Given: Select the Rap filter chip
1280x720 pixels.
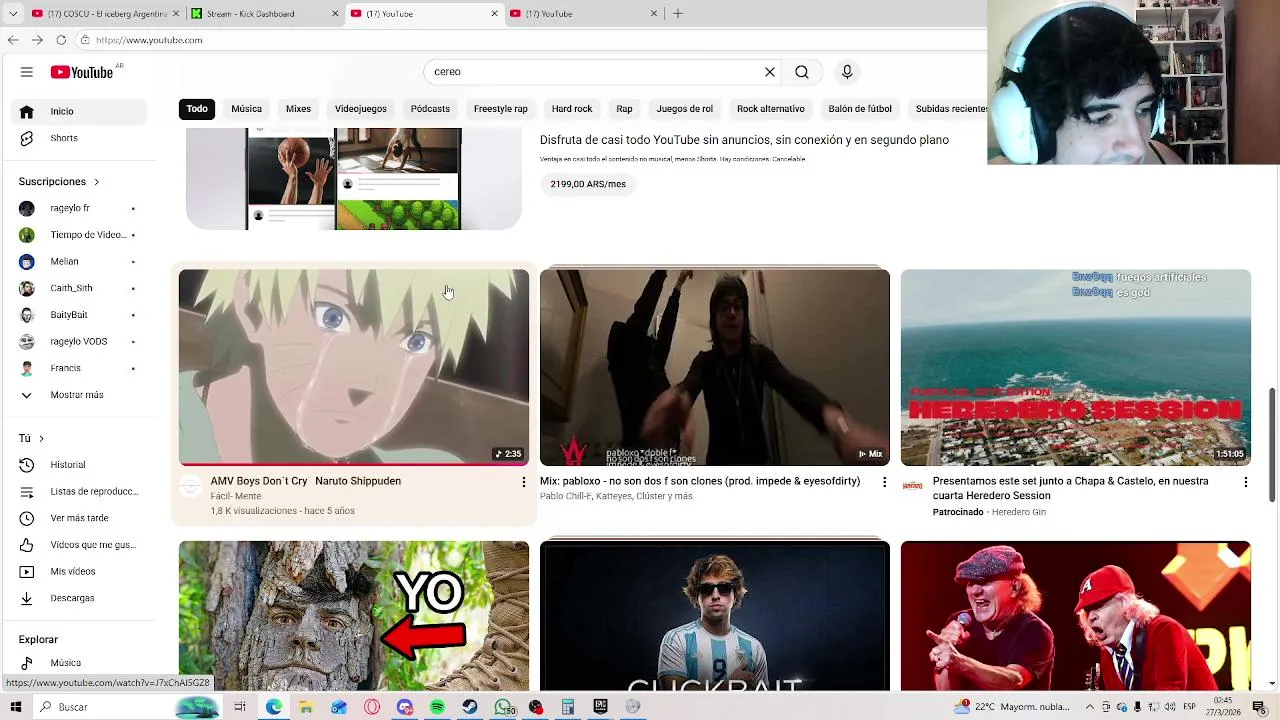Looking at the screenshot, I should click(x=624, y=109).
